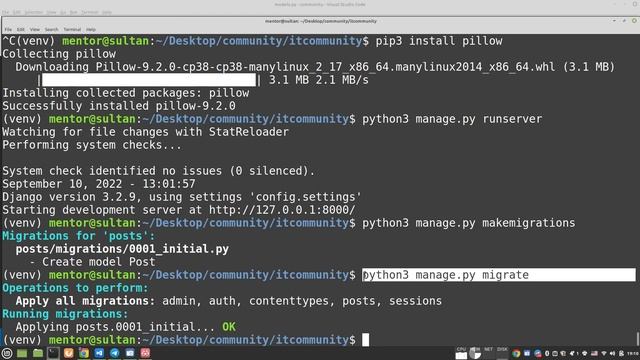Viewport: 640px width, 360px height.
Task: Click the pillow download progress bar
Action: coord(149,80)
